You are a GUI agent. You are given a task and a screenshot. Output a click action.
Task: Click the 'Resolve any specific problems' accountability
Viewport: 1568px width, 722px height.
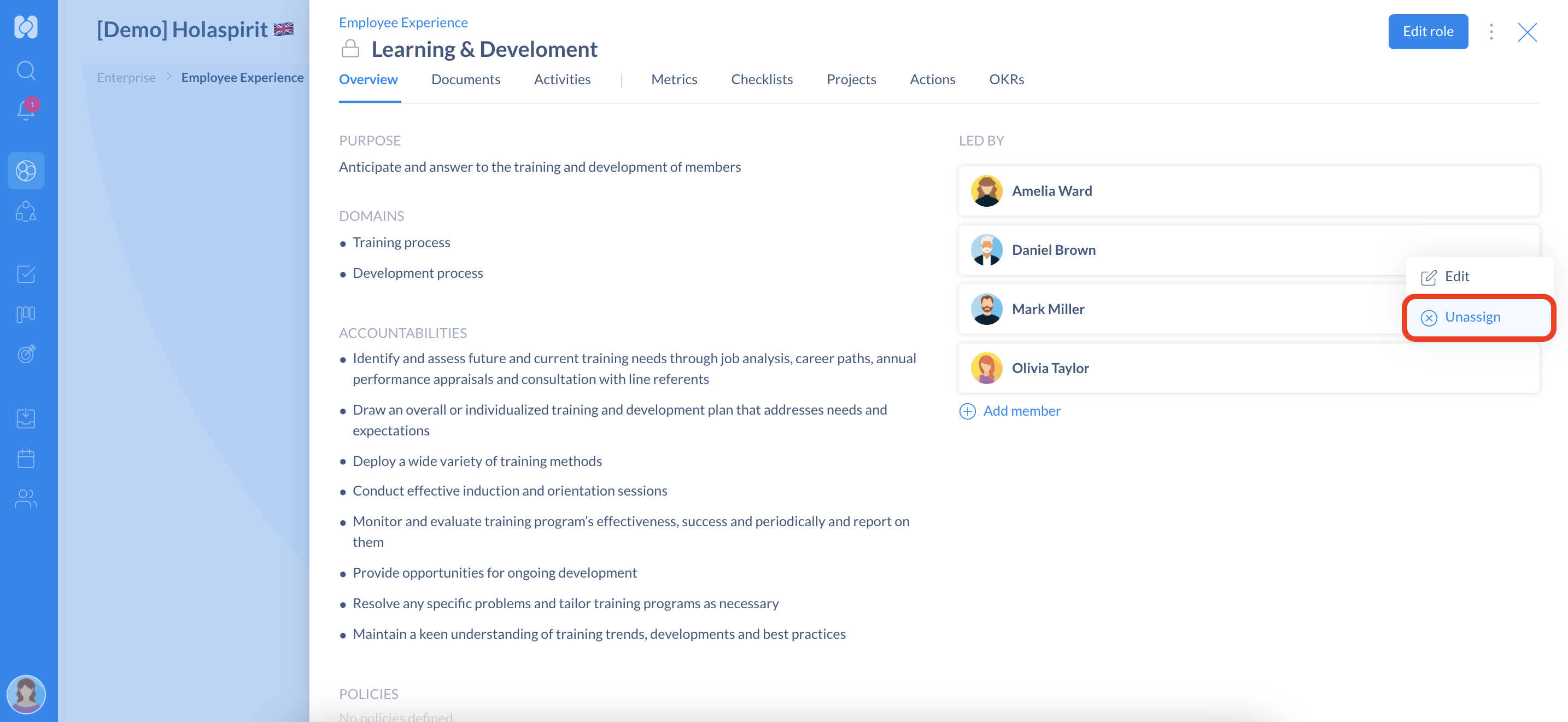click(565, 603)
